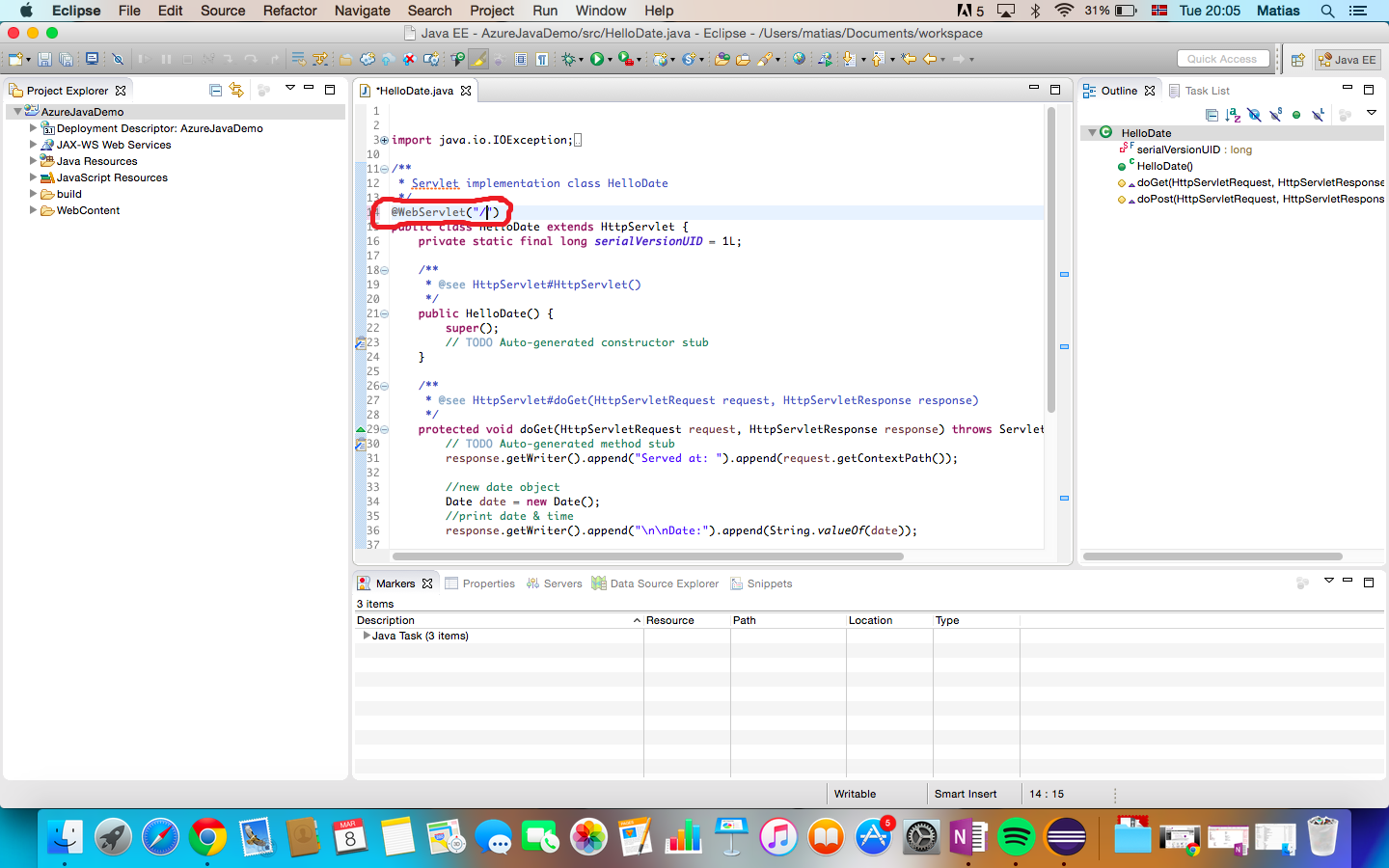Screen dimensions: 1389x868
Task: Toggle Mark Occurrences highlighter icon
Action: pyautogui.click(x=478, y=59)
